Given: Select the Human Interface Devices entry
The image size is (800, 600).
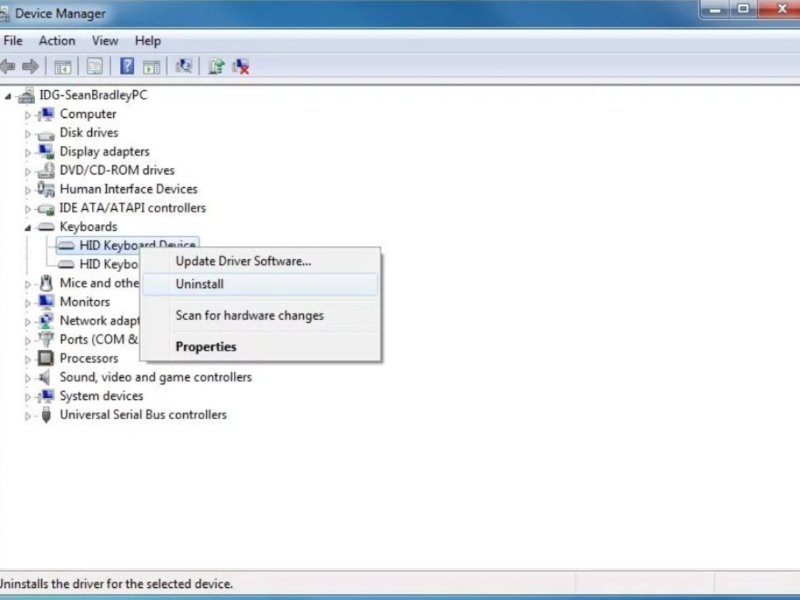Looking at the screenshot, I should 128,189.
